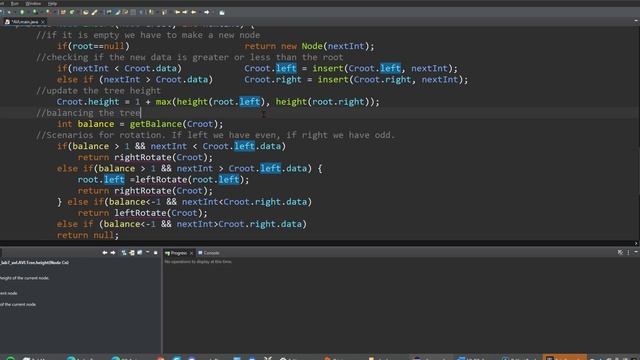Image resolution: width=640 pixels, height=360 pixels.
Task: Click 'No operations to display' message in Progress view
Action: coord(198,262)
